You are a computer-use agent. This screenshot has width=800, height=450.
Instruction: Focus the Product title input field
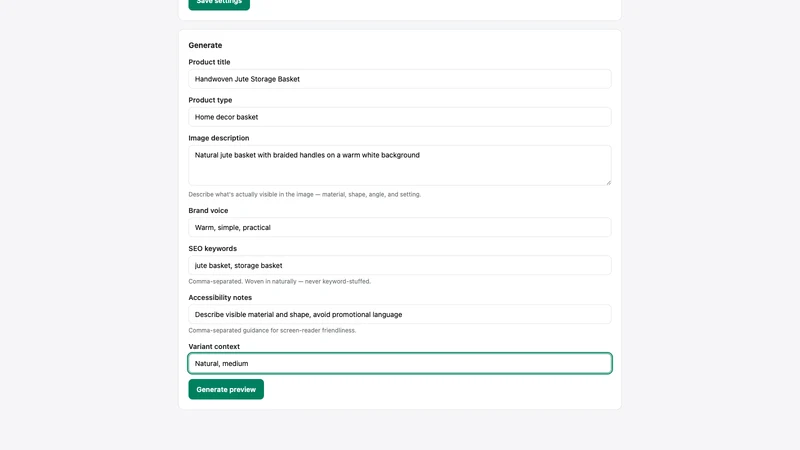pos(399,79)
